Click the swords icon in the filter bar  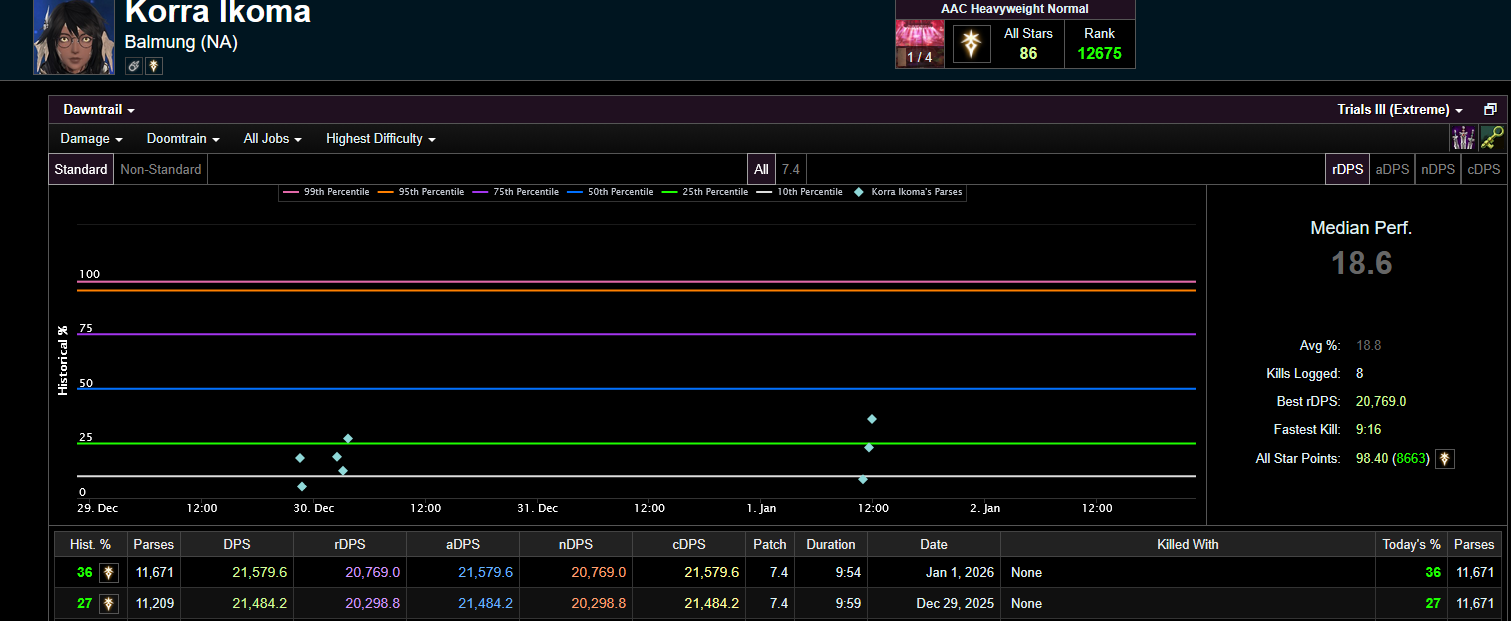pyautogui.click(x=1464, y=138)
